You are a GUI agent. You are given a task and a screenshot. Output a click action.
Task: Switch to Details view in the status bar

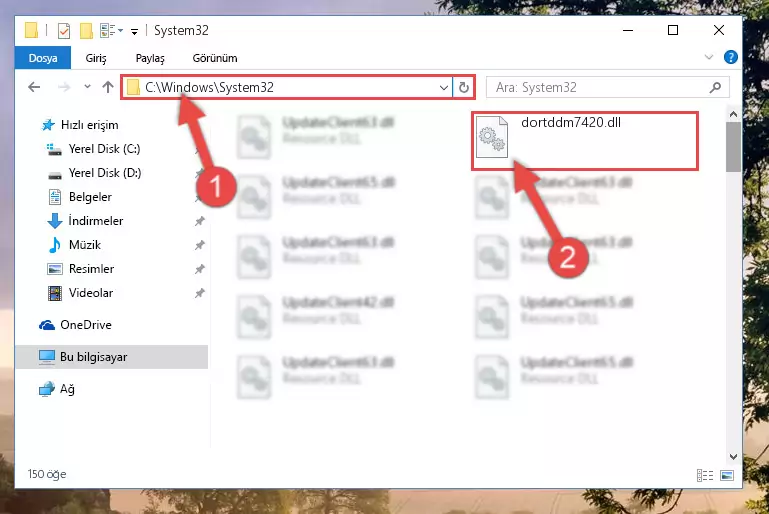click(x=705, y=475)
